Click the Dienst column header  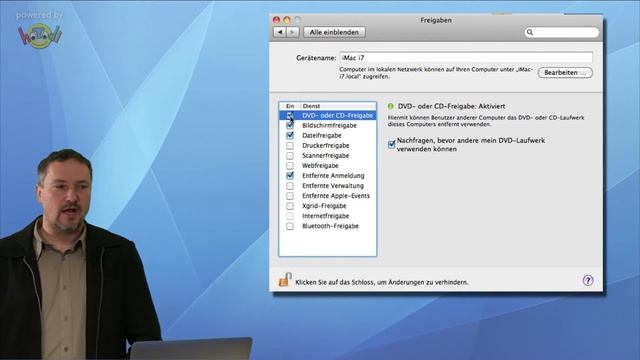(x=338, y=106)
